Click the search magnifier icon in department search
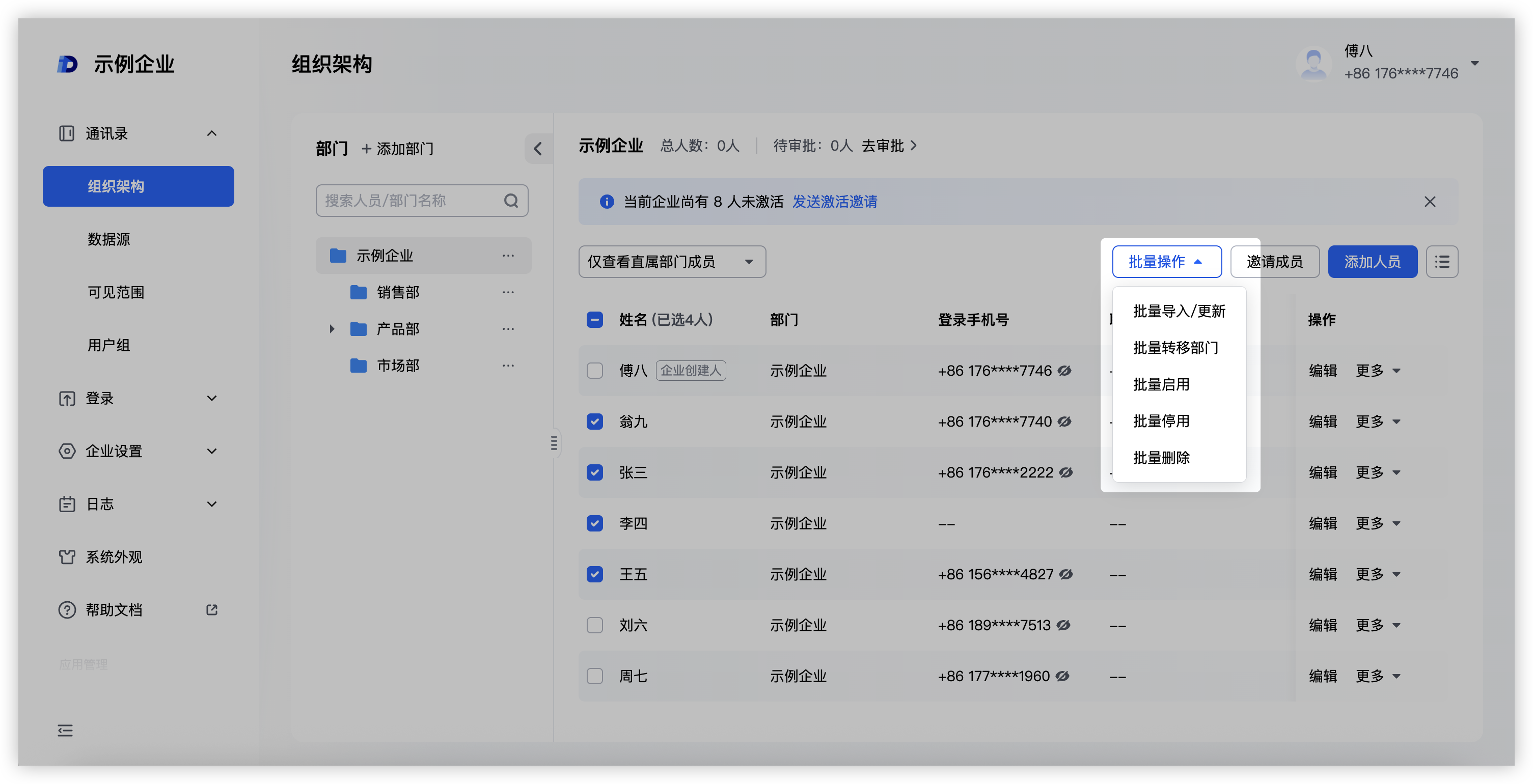1533x784 pixels. click(511, 201)
